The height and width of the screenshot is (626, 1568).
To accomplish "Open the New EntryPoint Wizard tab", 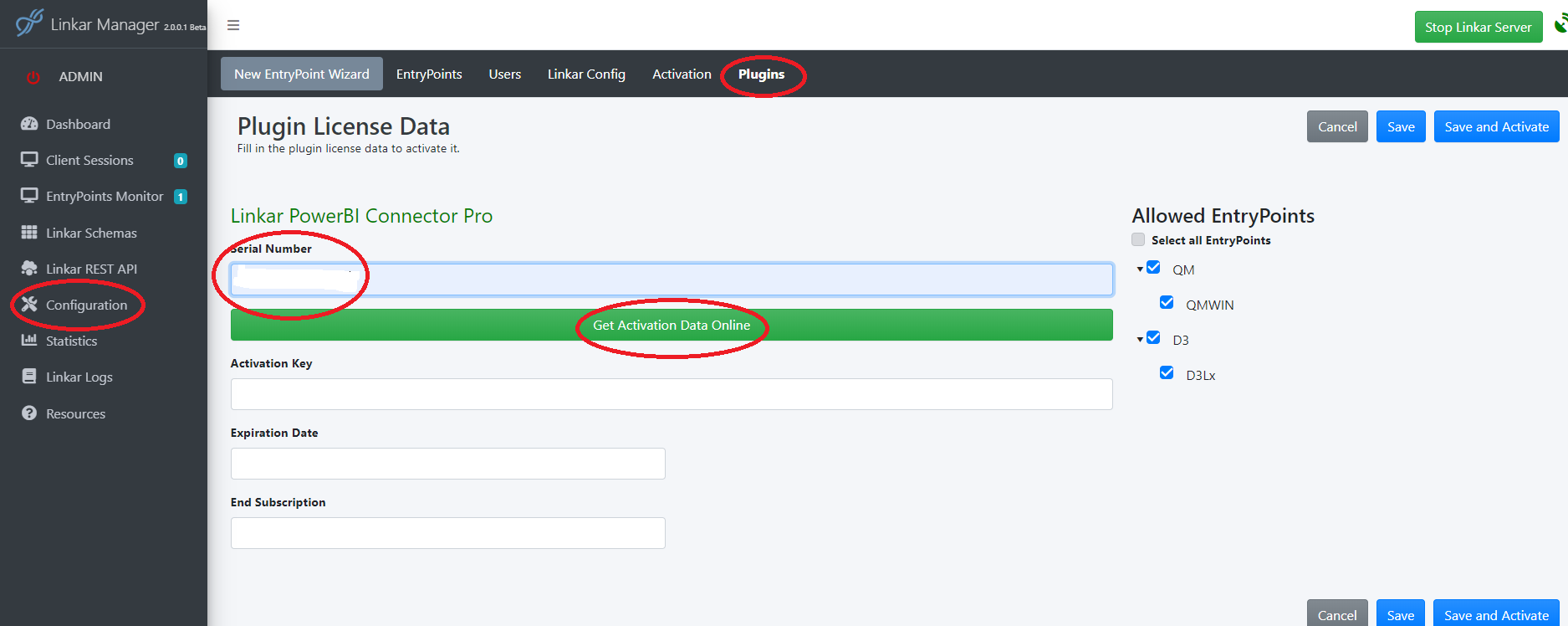I will [x=302, y=74].
